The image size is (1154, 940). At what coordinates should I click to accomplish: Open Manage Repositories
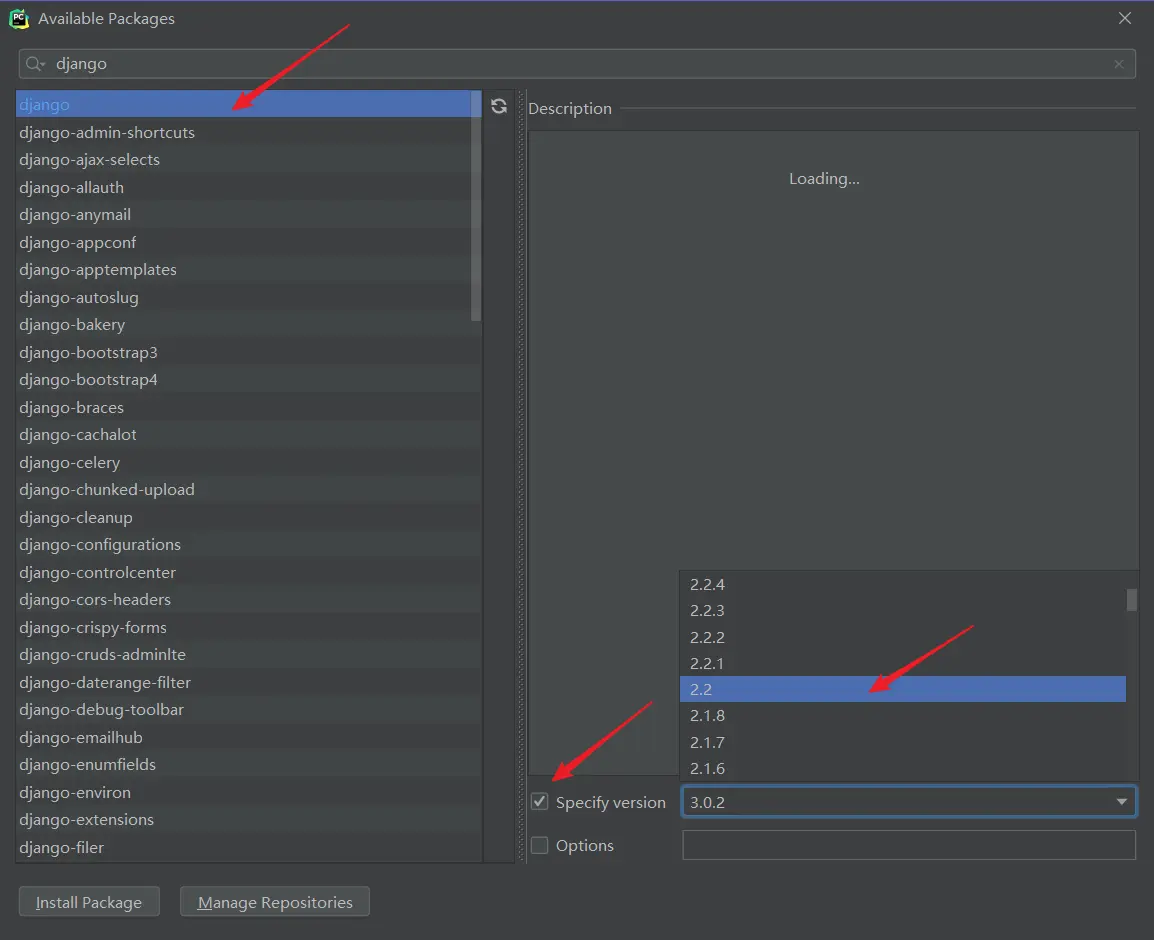tap(275, 902)
